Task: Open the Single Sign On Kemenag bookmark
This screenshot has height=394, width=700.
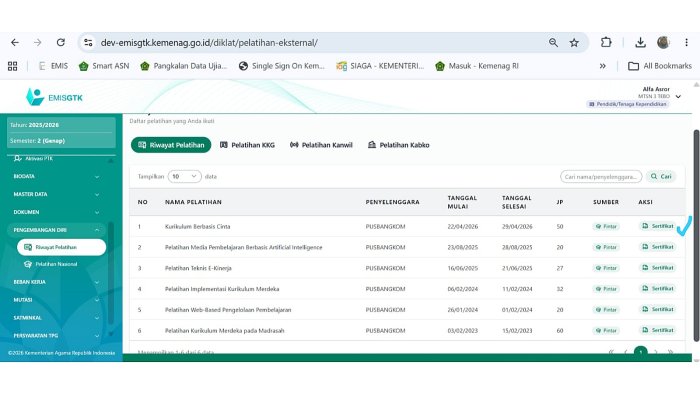Action: pos(282,66)
